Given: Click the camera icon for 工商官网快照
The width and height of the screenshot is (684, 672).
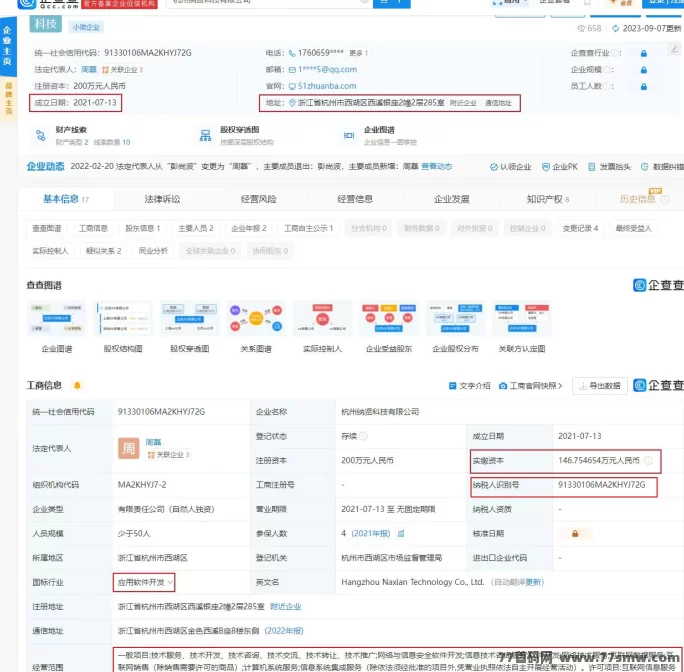Looking at the screenshot, I should (x=503, y=386).
